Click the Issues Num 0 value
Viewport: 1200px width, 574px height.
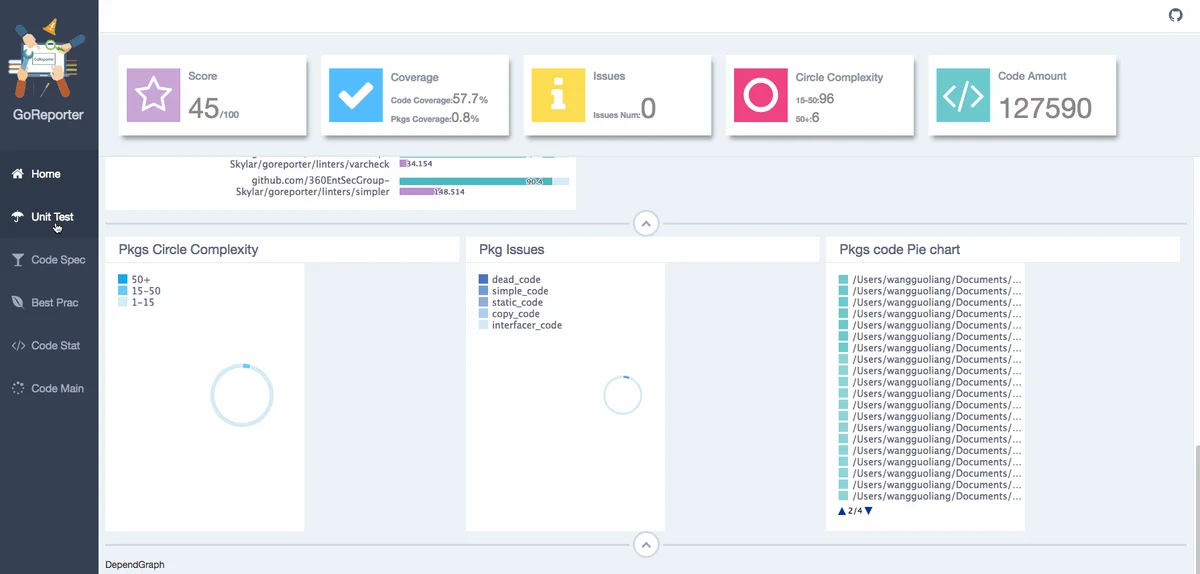coord(648,108)
